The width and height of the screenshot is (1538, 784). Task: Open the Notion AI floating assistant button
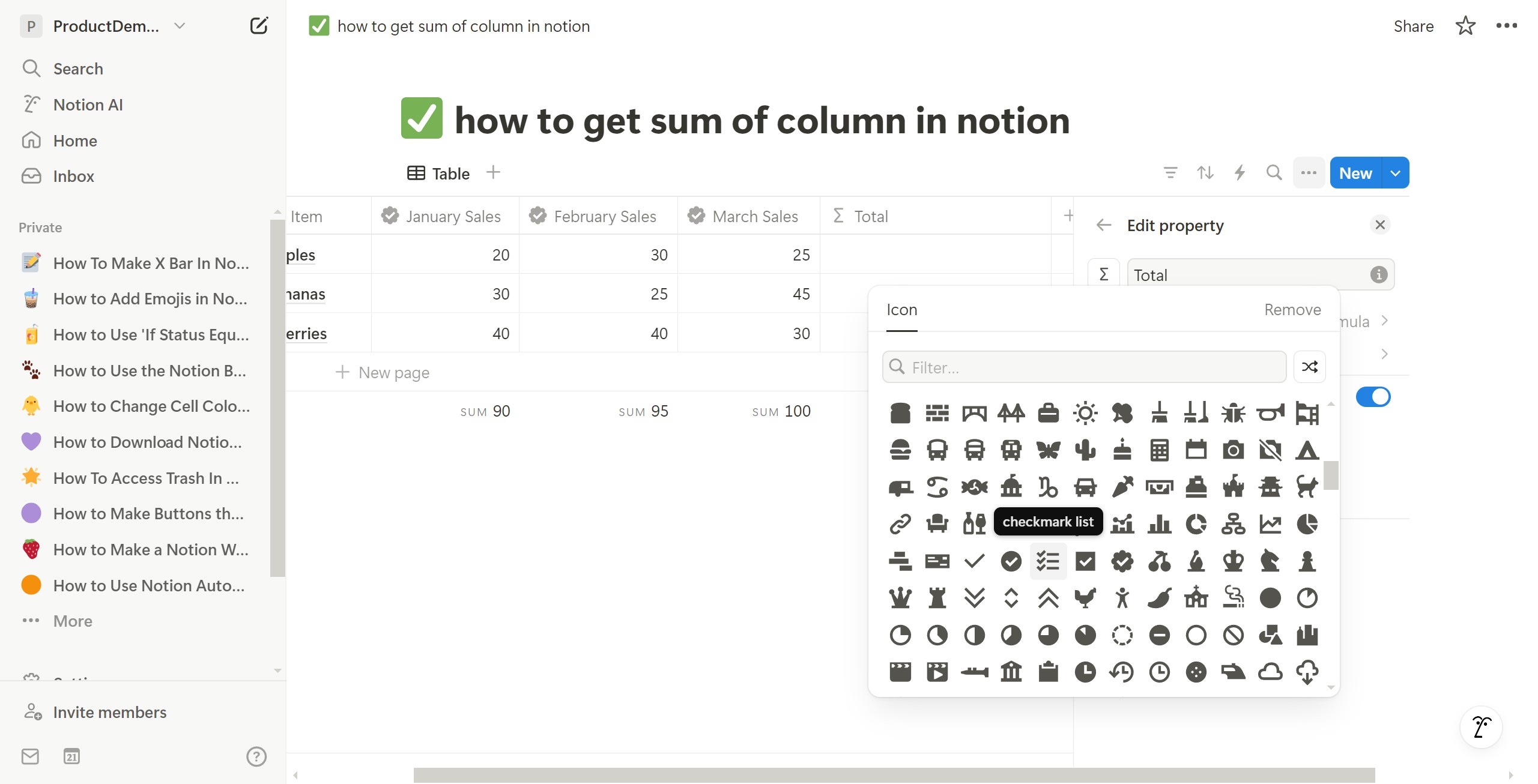(x=1481, y=727)
